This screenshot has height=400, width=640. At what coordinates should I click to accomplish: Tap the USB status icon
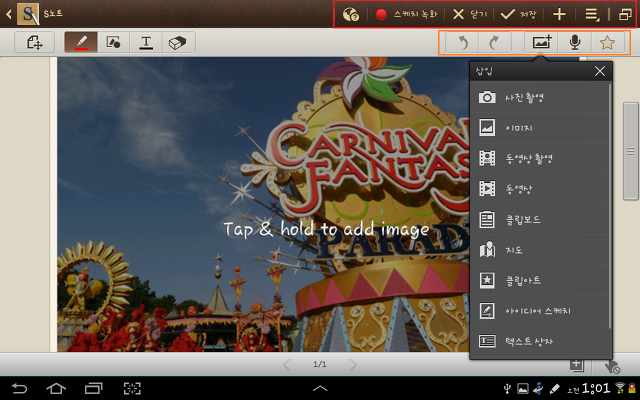click(x=507, y=388)
